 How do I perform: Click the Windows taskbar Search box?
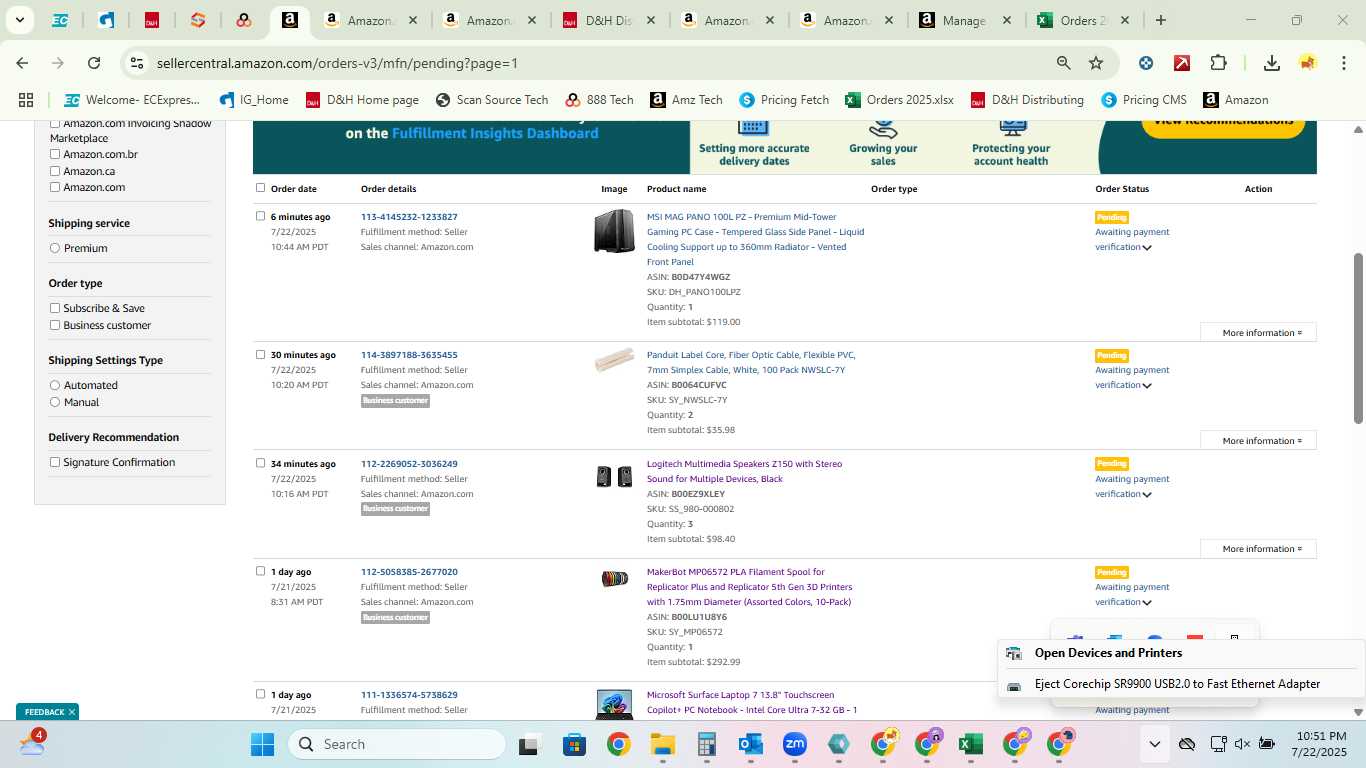(397, 744)
